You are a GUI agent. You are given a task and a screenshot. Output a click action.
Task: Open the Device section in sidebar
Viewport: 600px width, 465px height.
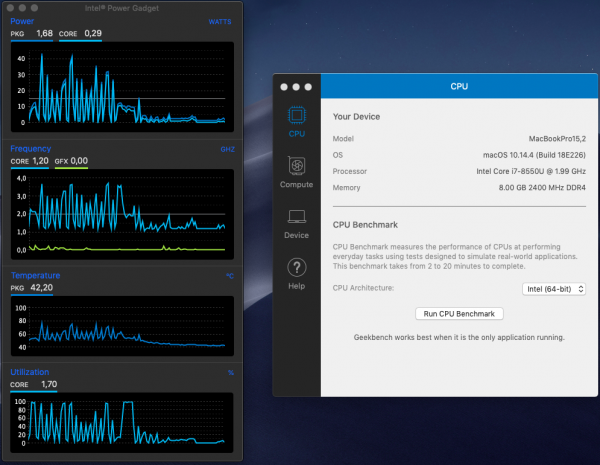[296, 222]
